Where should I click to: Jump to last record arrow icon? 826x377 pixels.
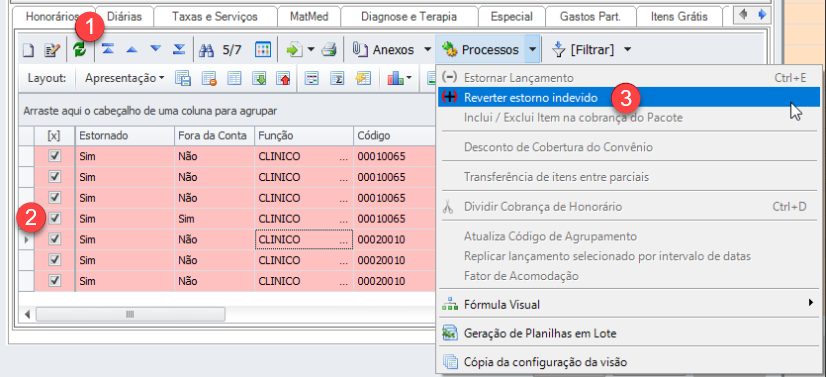point(179,49)
